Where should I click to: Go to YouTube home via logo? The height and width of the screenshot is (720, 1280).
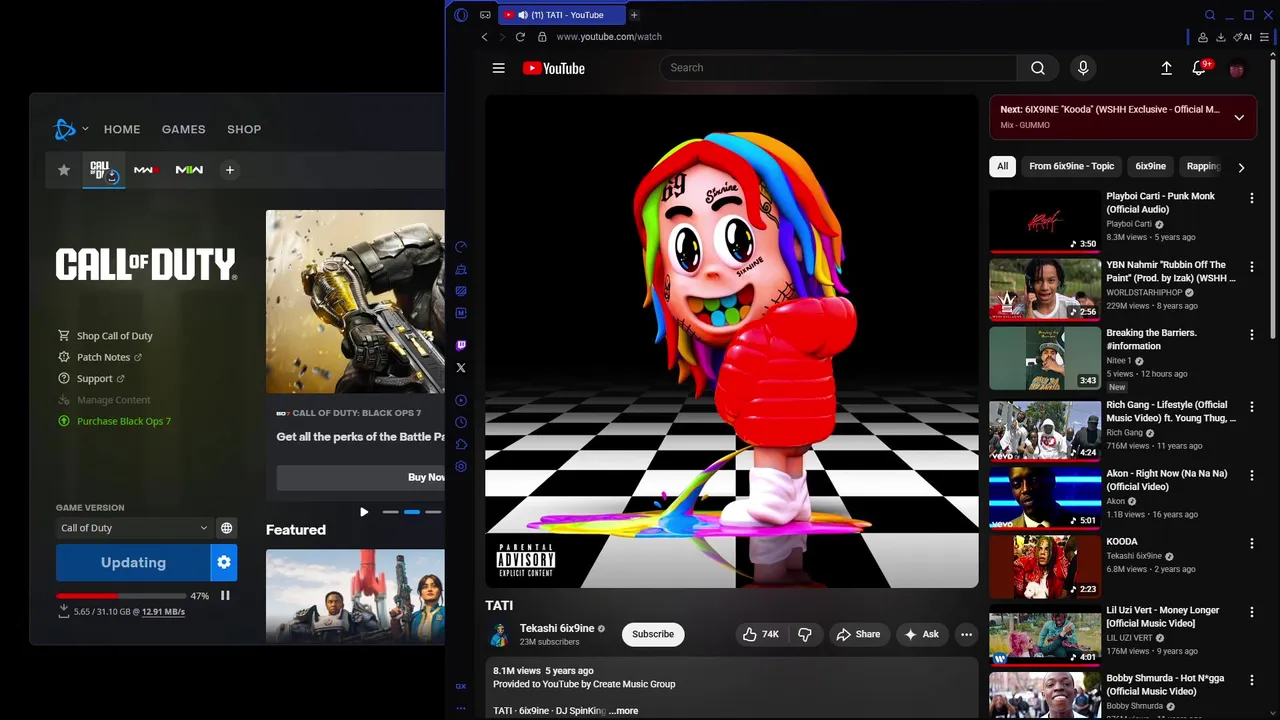553,68
